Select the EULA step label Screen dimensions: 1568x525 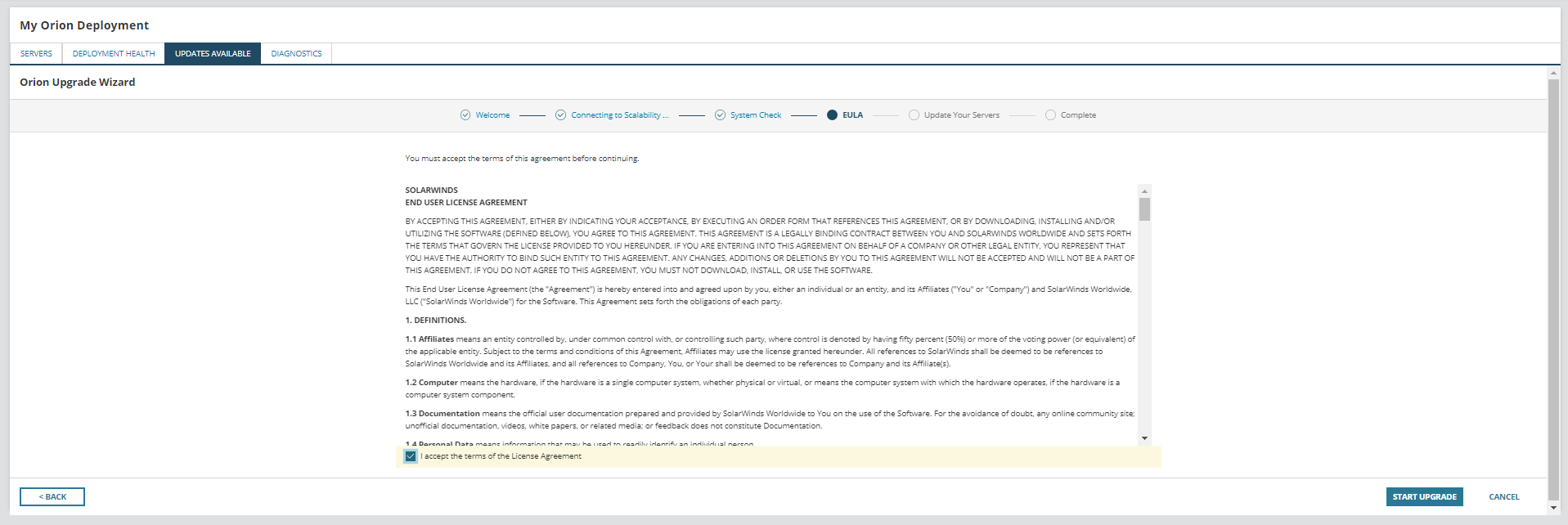coord(852,115)
